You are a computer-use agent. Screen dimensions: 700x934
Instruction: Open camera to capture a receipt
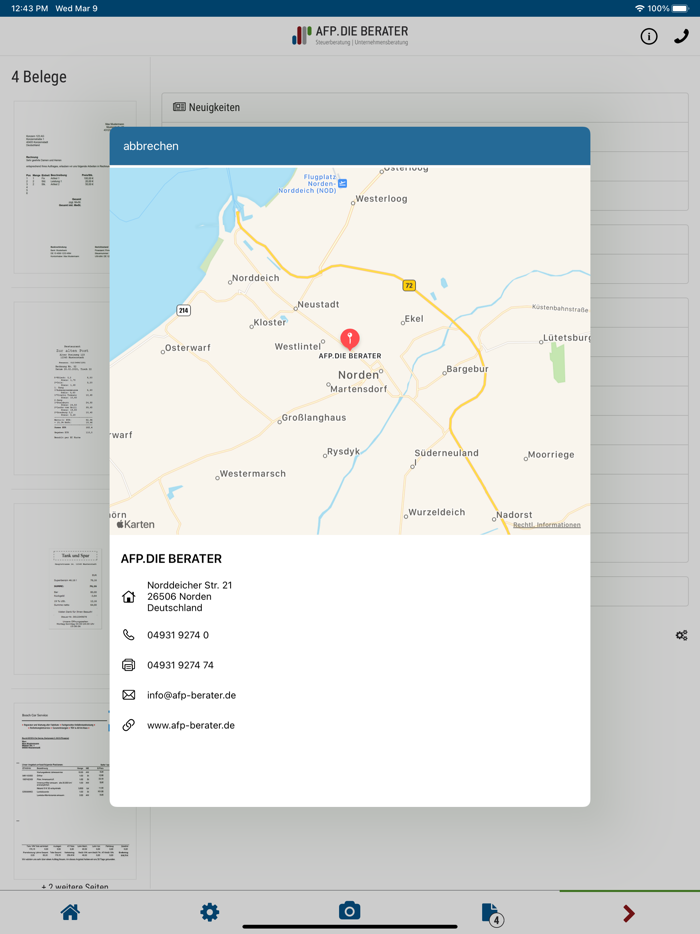pyautogui.click(x=350, y=911)
